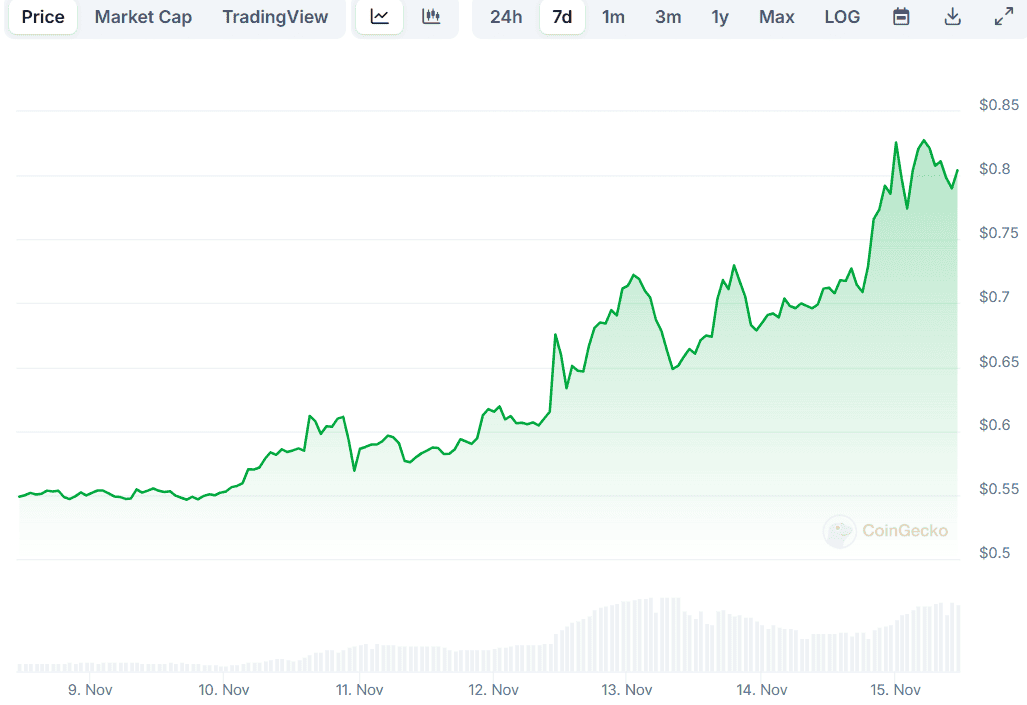Viewport: 1027px width, 705px height.
Task: Open the calendar date range picker
Action: (901, 17)
